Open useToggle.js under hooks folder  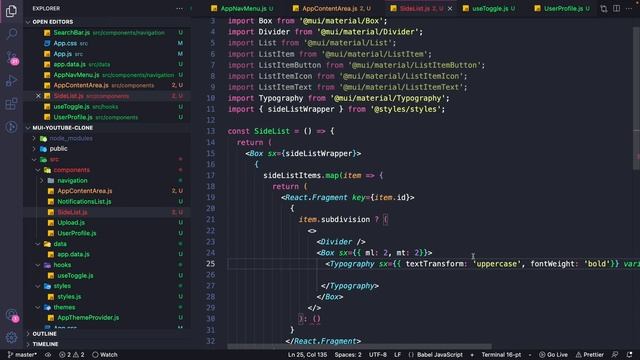(x=75, y=276)
